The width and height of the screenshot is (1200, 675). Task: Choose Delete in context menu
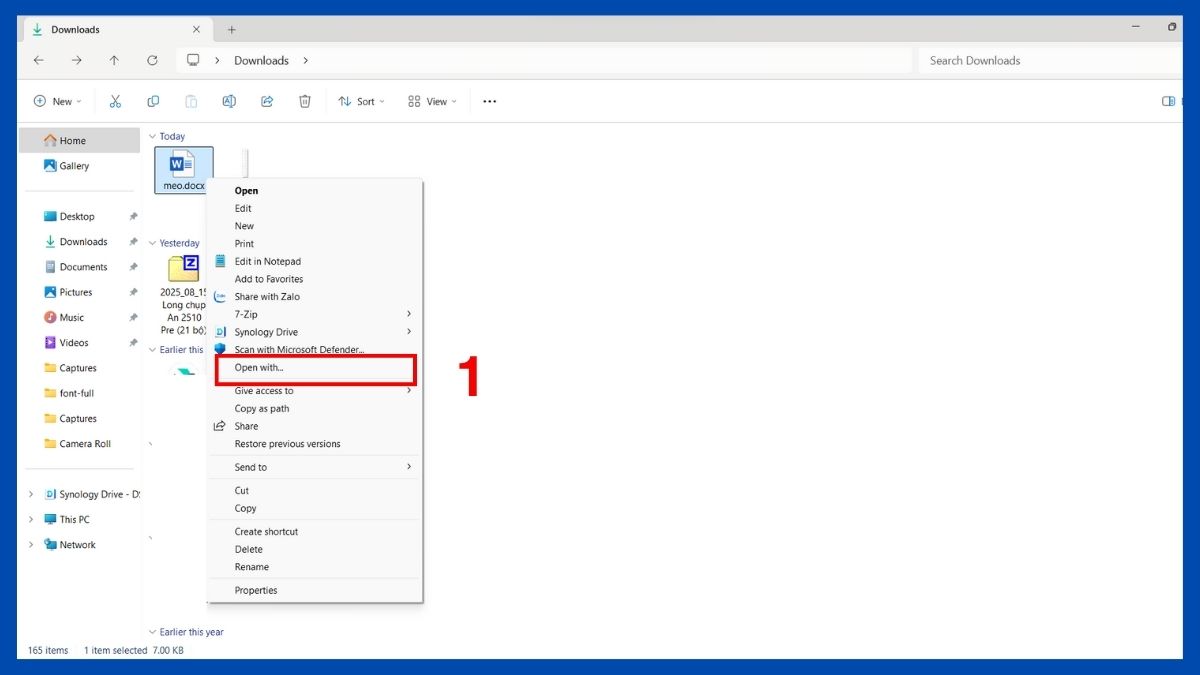point(315,549)
